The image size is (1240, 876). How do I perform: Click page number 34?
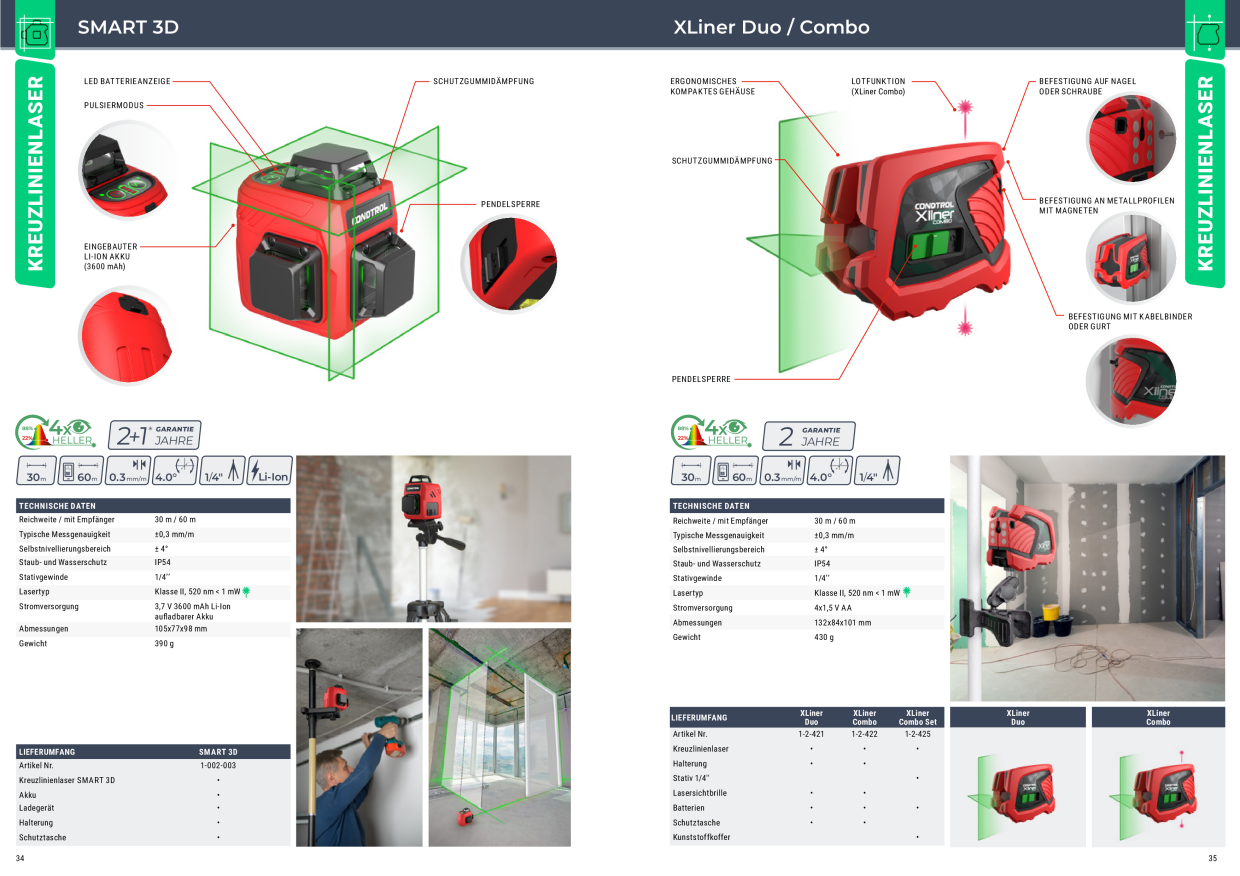point(20,859)
